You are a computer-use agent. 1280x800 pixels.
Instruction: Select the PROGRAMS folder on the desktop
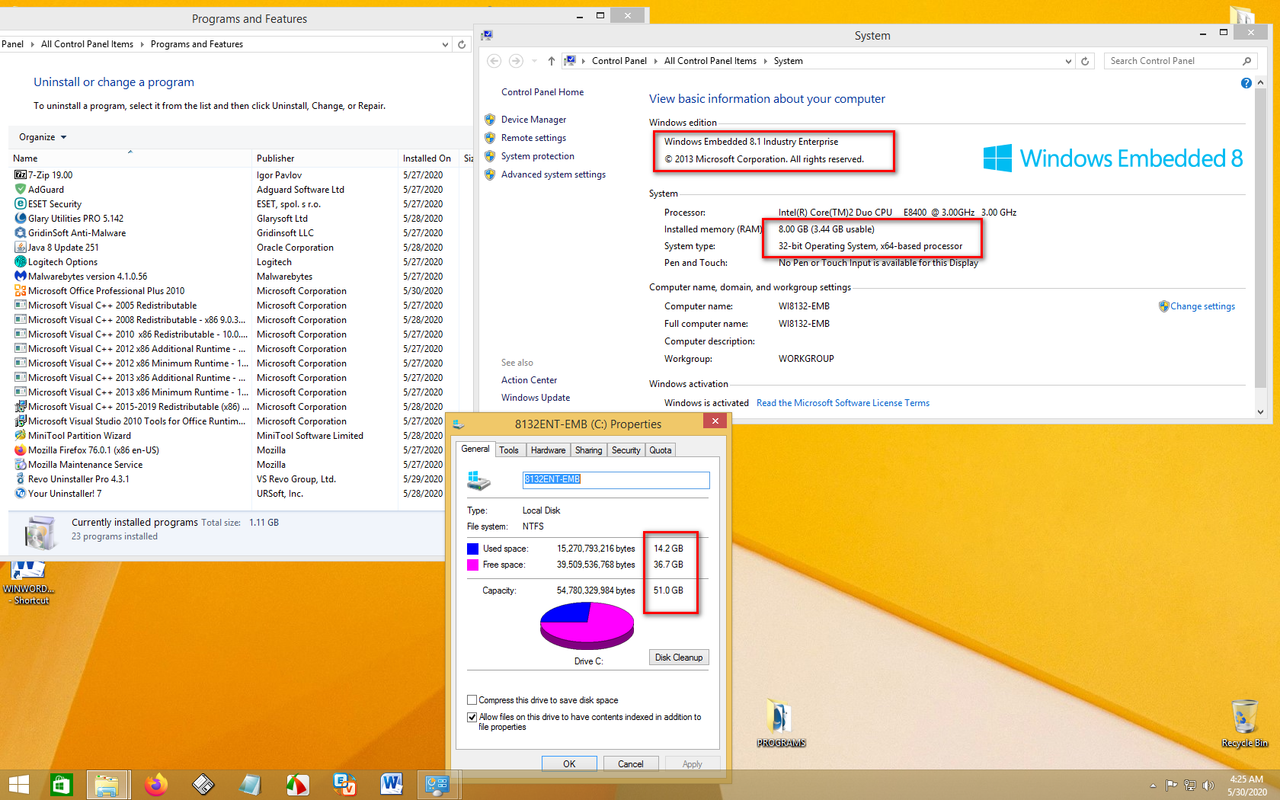781,724
